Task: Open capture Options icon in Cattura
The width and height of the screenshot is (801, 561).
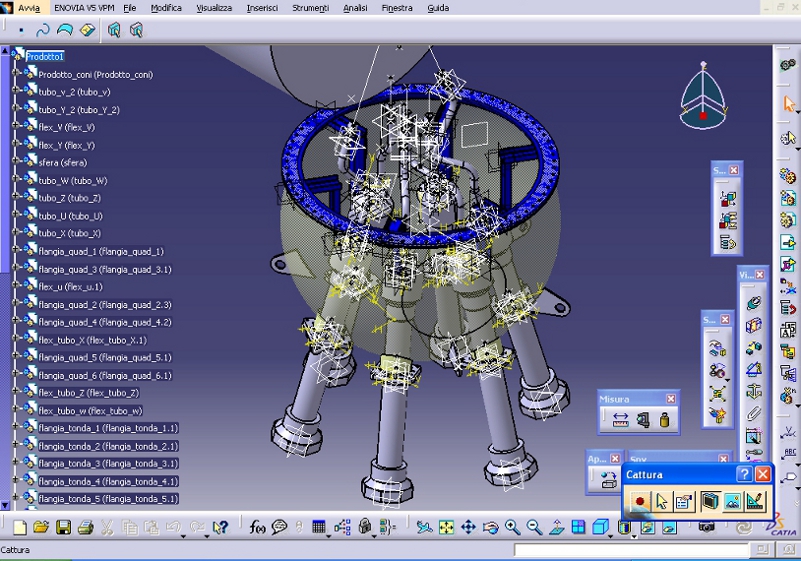Action: pyautogui.click(x=684, y=502)
